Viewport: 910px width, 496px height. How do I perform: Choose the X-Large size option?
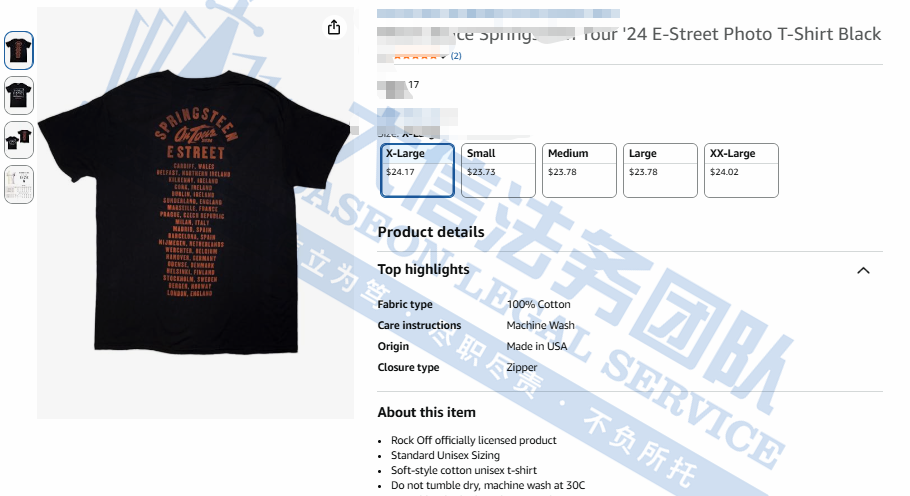coord(417,171)
